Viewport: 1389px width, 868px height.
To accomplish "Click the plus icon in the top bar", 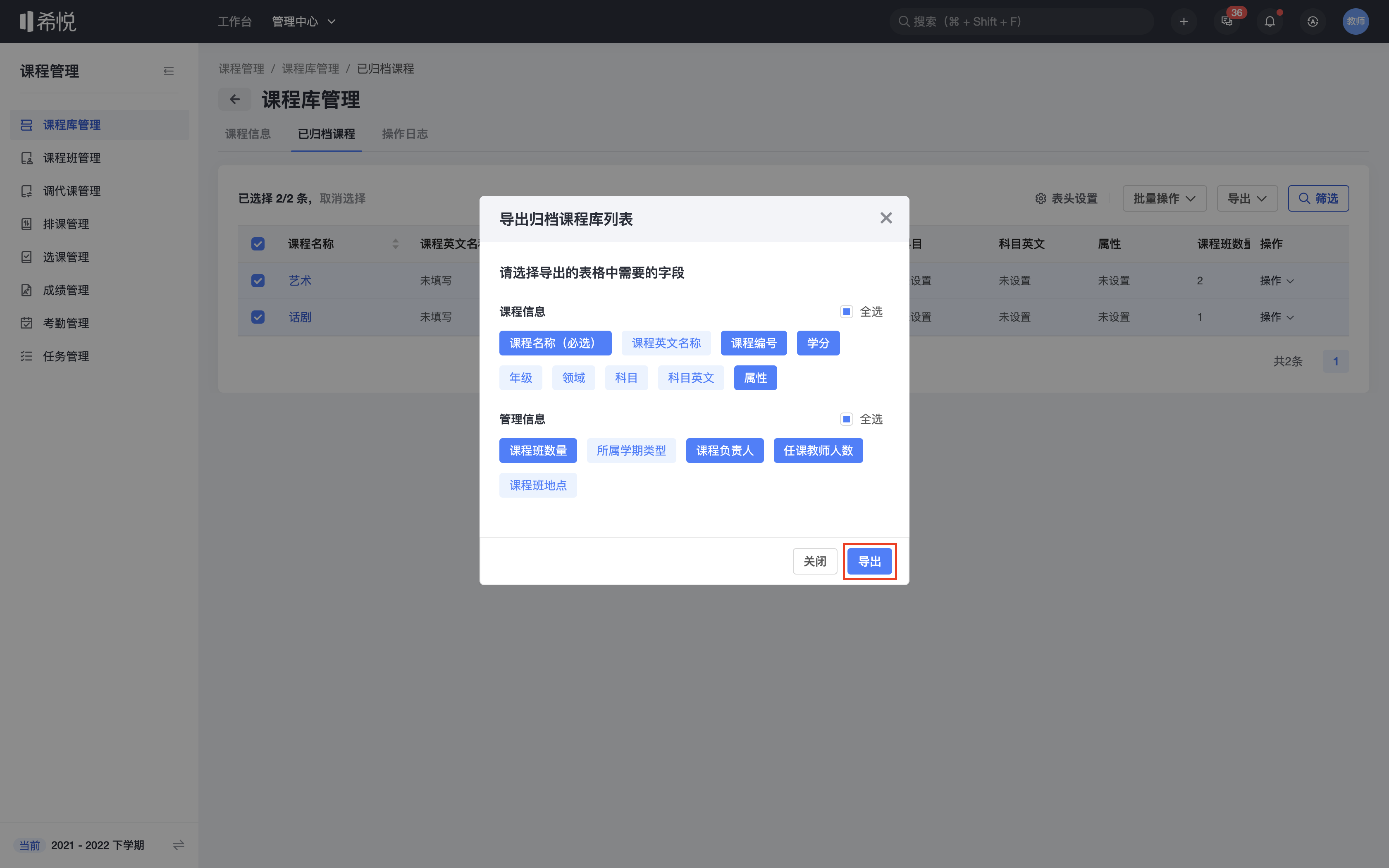I will pyautogui.click(x=1184, y=21).
